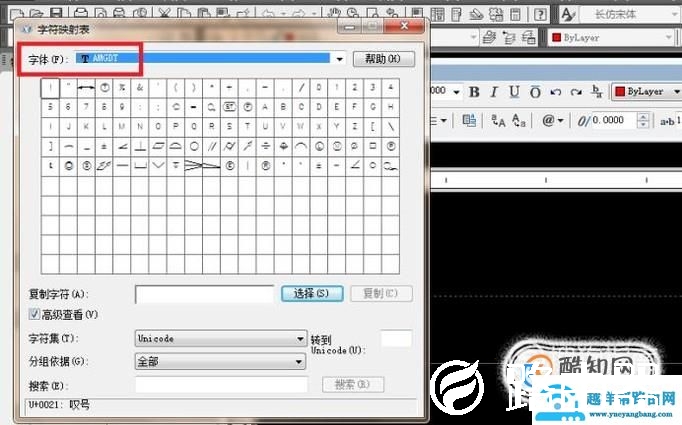Toggle the 高级查看 checkbox

click(x=34, y=314)
